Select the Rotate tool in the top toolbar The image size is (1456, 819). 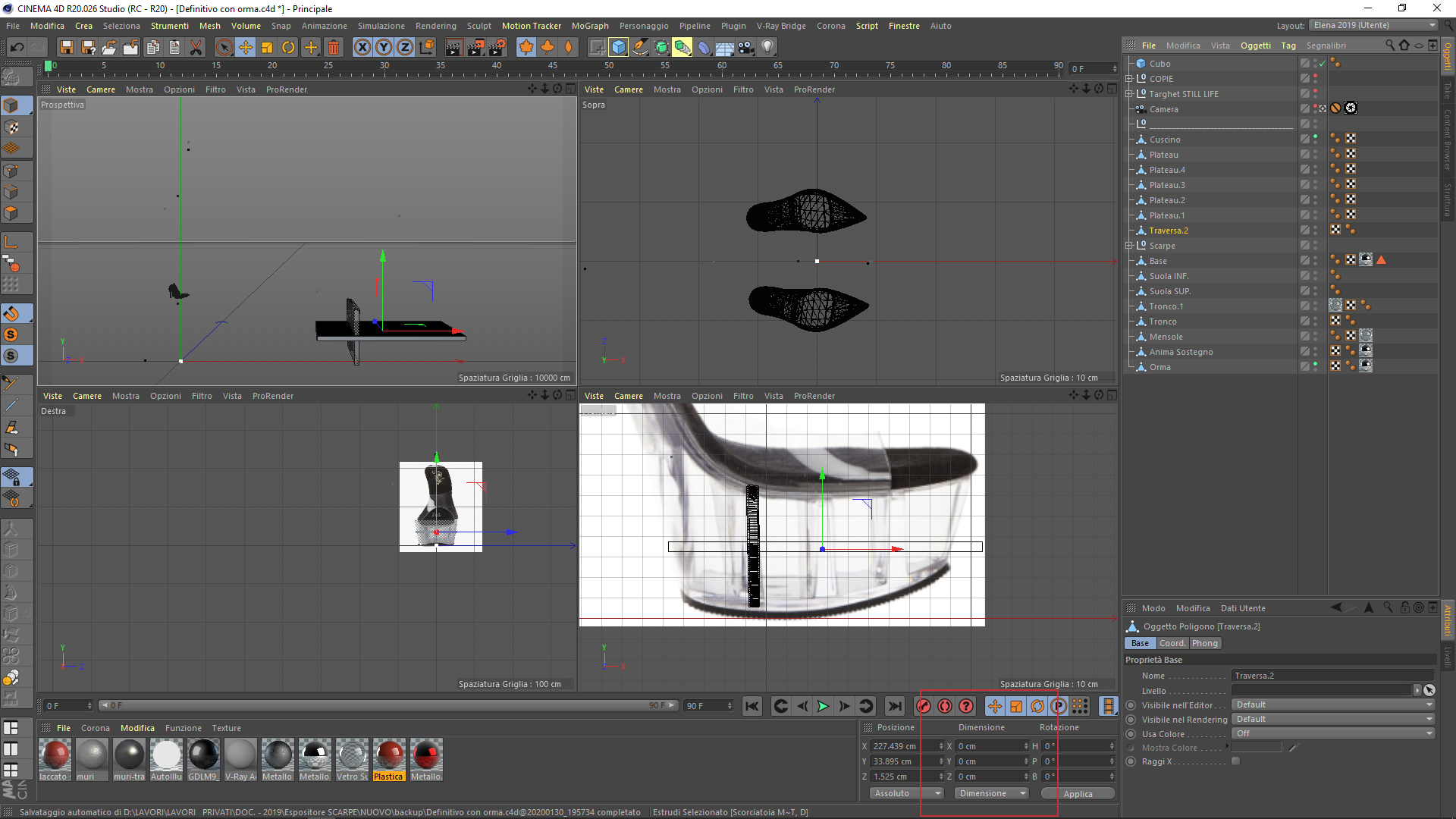tap(288, 47)
